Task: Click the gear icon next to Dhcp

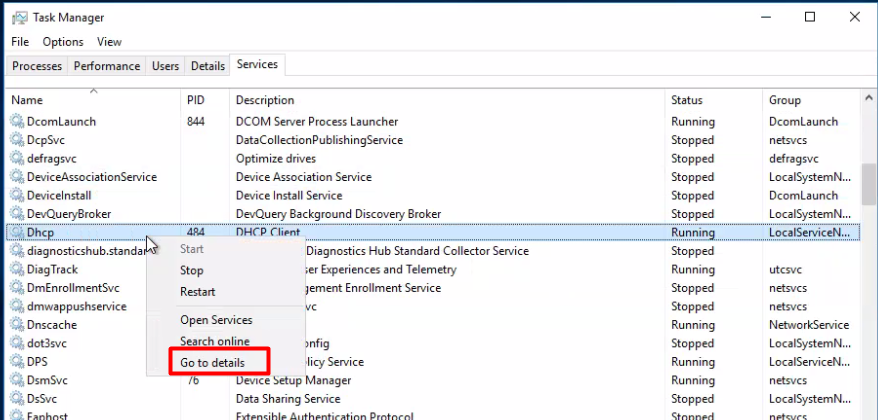Action: tap(18, 232)
